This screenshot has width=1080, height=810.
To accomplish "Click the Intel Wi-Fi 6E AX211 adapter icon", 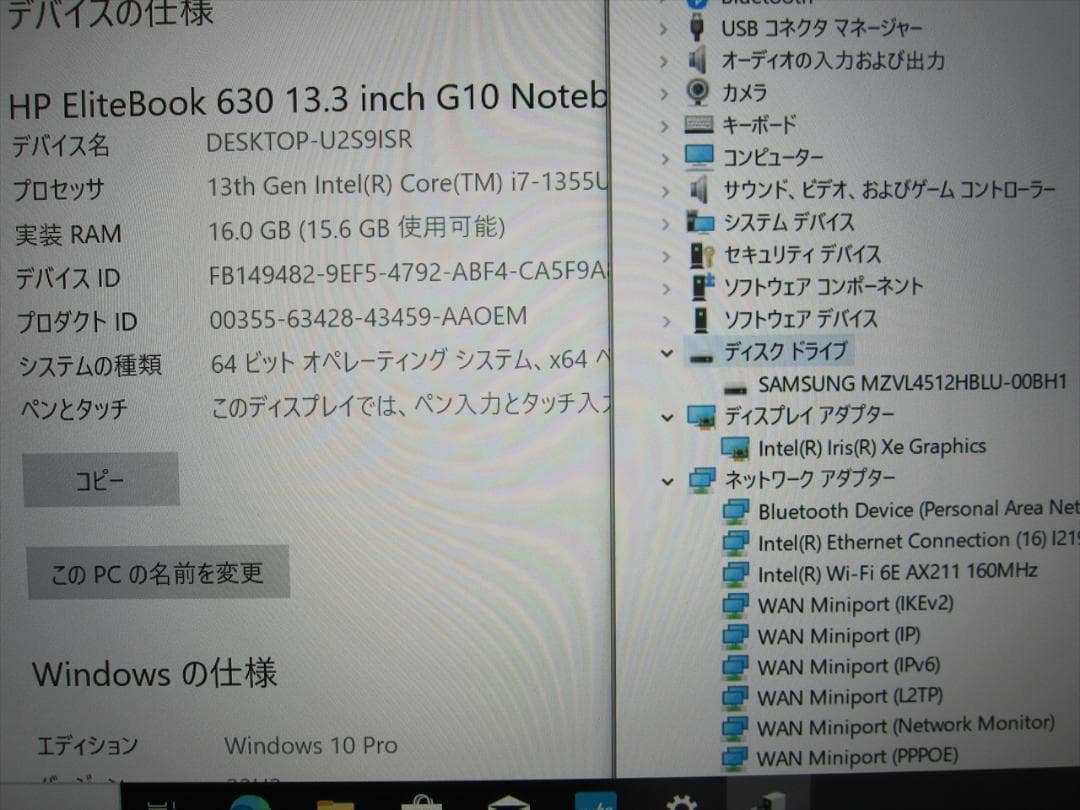I will click(x=736, y=573).
